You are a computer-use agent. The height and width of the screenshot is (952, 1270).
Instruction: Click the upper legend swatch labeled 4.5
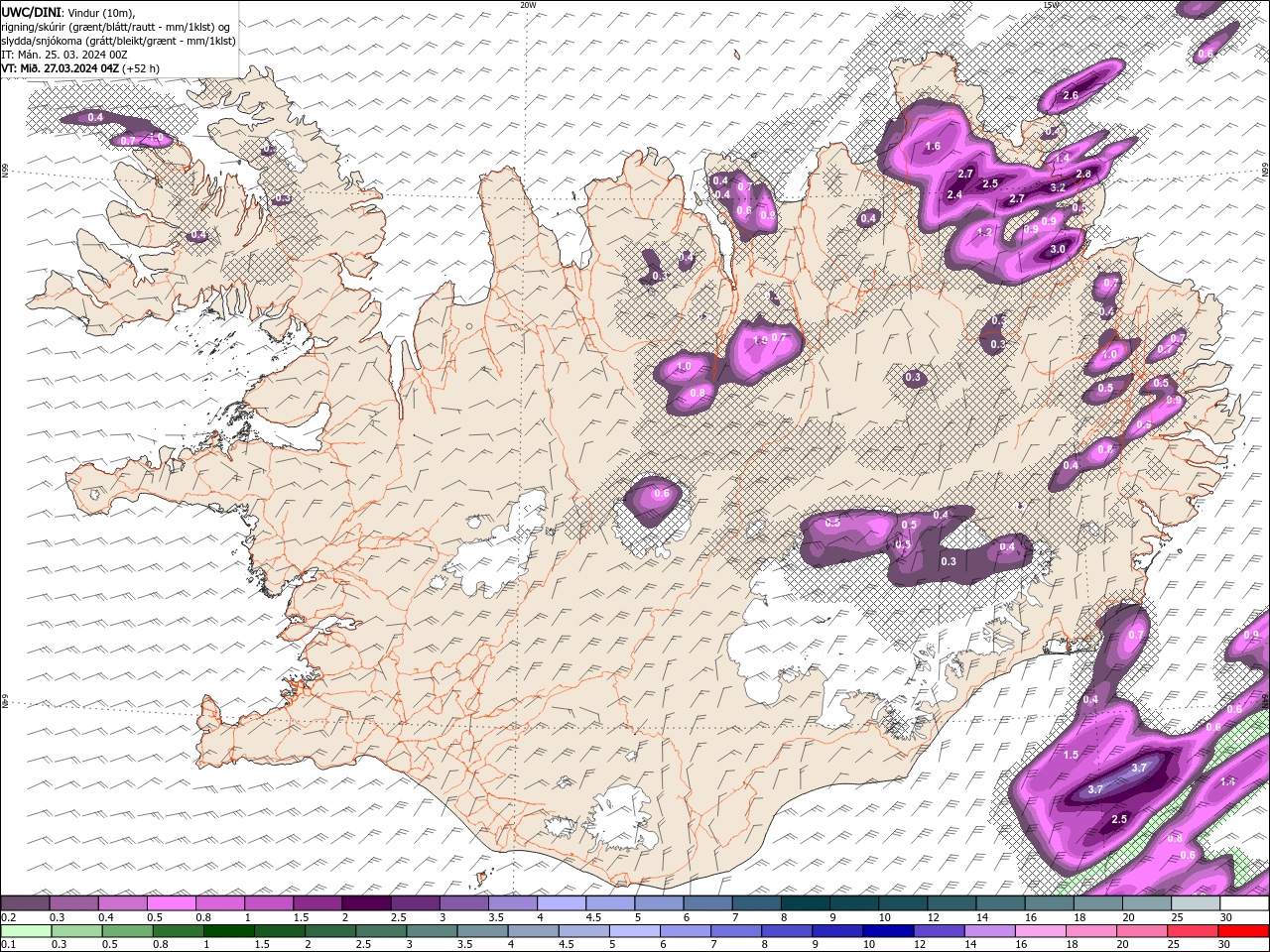609,903
